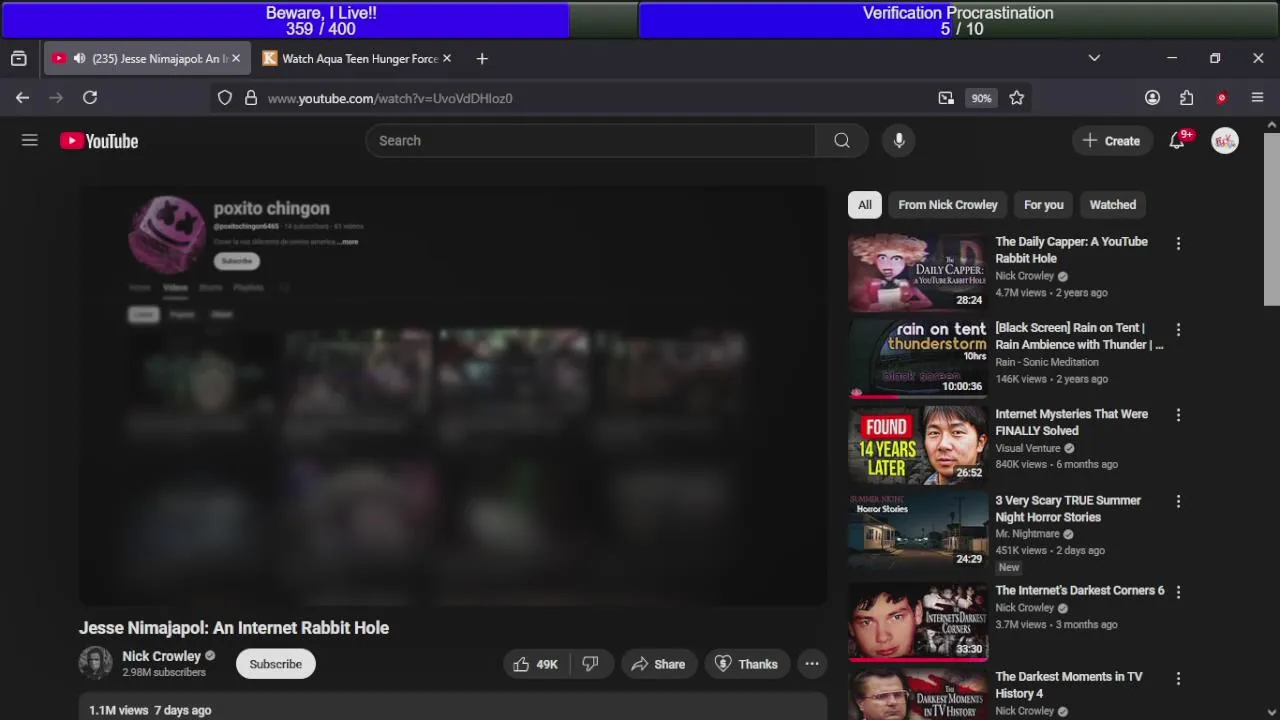Open Found 14 Years Later thumbnail
The image size is (1280, 720).
pyautogui.click(x=918, y=444)
